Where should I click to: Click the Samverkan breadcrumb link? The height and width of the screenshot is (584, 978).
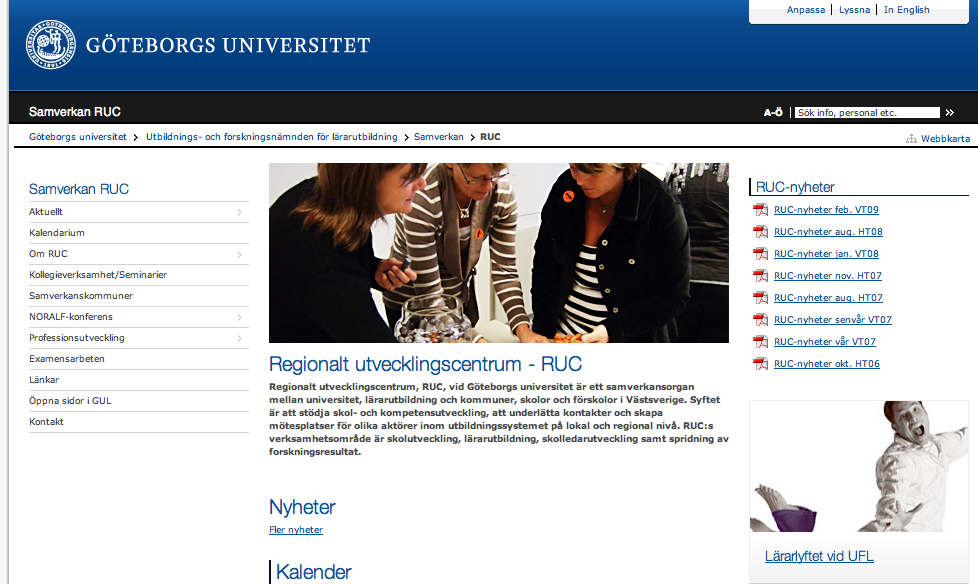pyautogui.click(x=438, y=137)
